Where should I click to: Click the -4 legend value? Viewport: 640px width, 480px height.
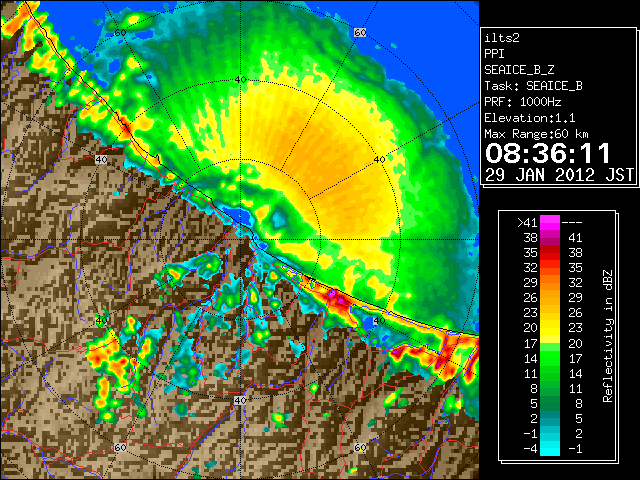tap(530, 449)
